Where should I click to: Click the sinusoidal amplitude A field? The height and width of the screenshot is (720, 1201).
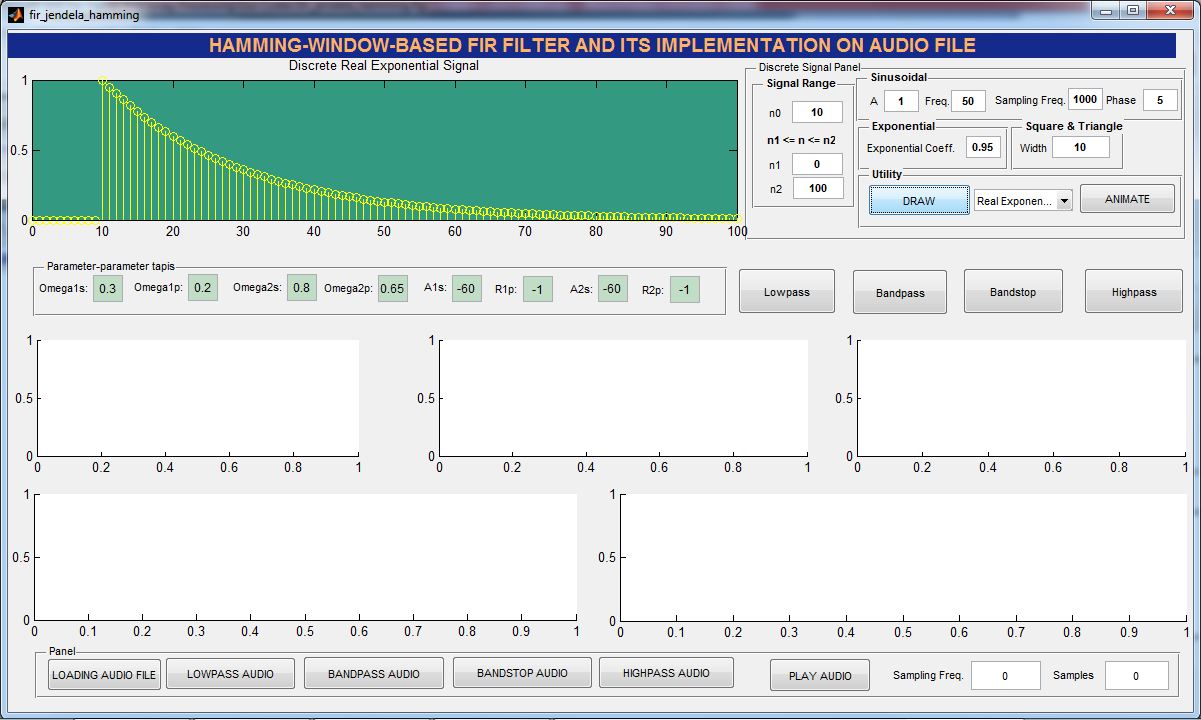click(900, 100)
